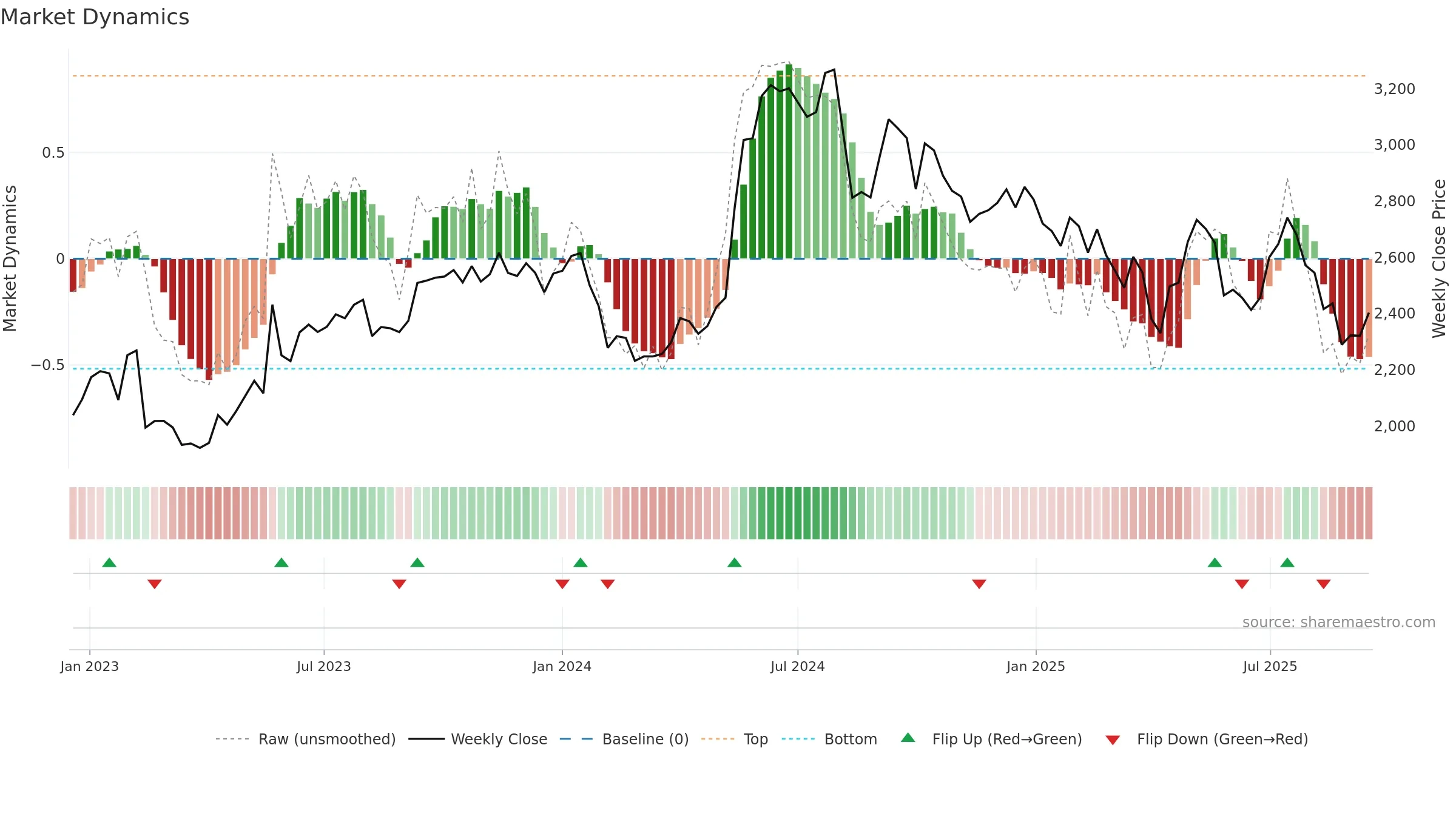Click the Raw (unsmoothed) legend entry

coord(306,739)
